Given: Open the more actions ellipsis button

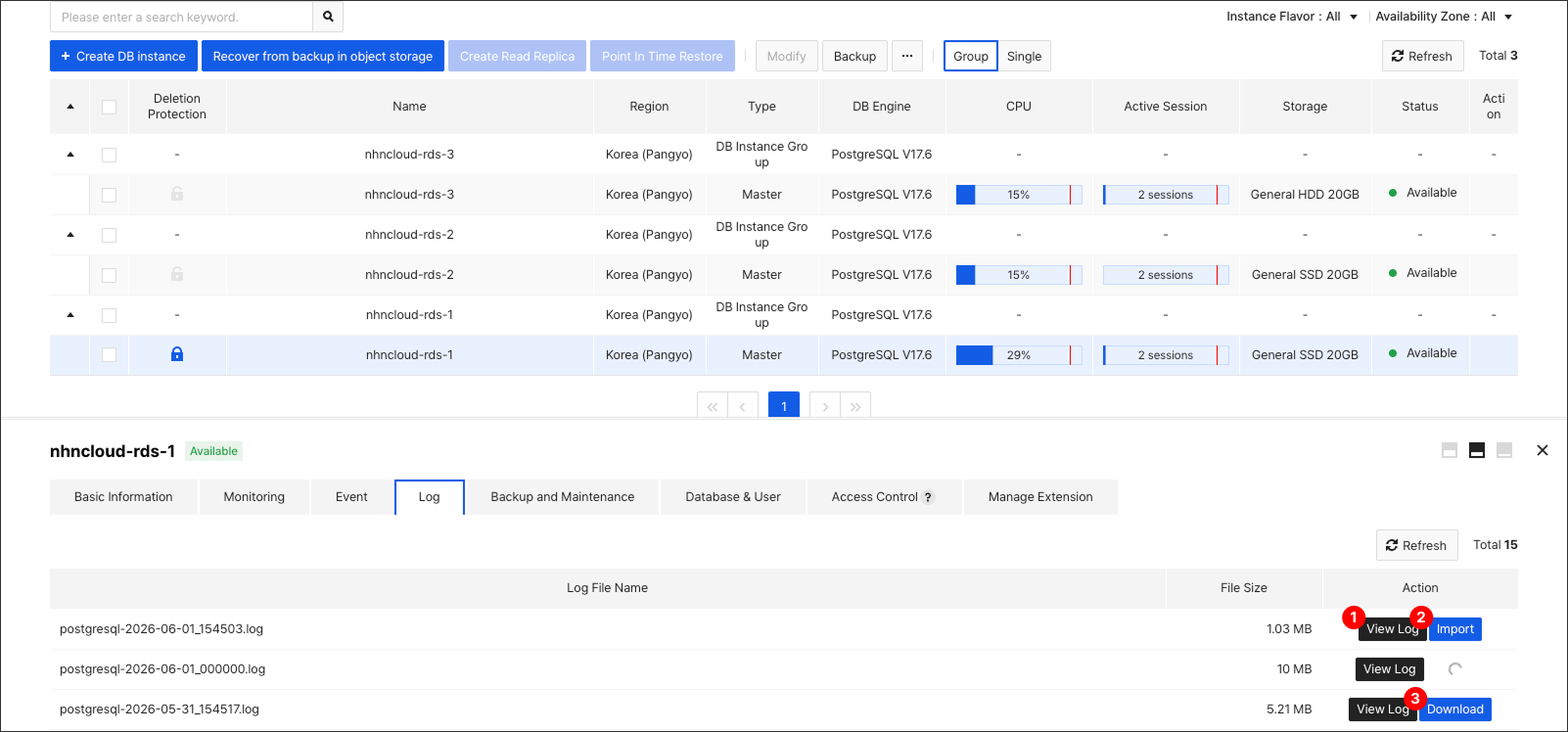Looking at the screenshot, I should [907, 56].
